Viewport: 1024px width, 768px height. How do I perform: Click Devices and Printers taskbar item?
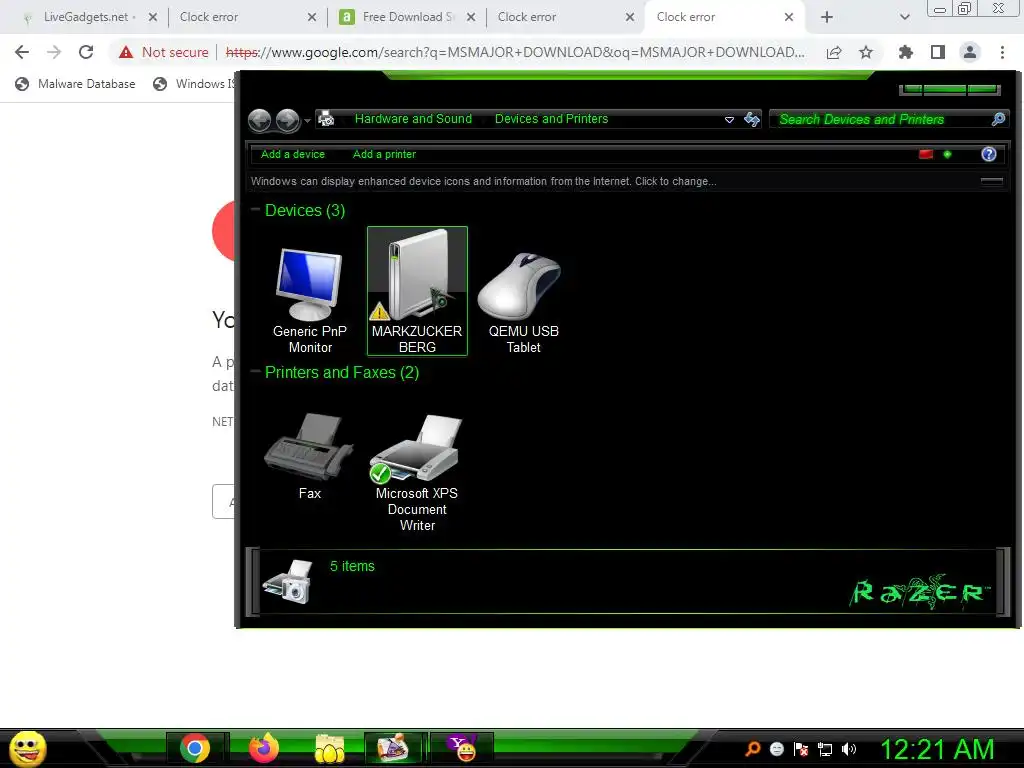(393, 748)
